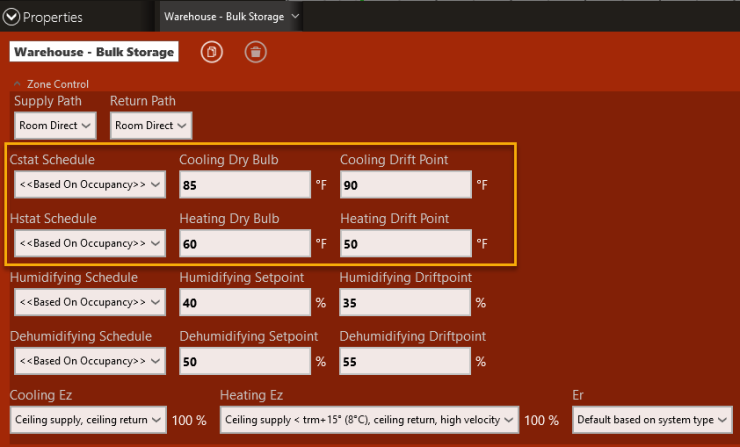Open the Er dropdown

tap(651, 420)
